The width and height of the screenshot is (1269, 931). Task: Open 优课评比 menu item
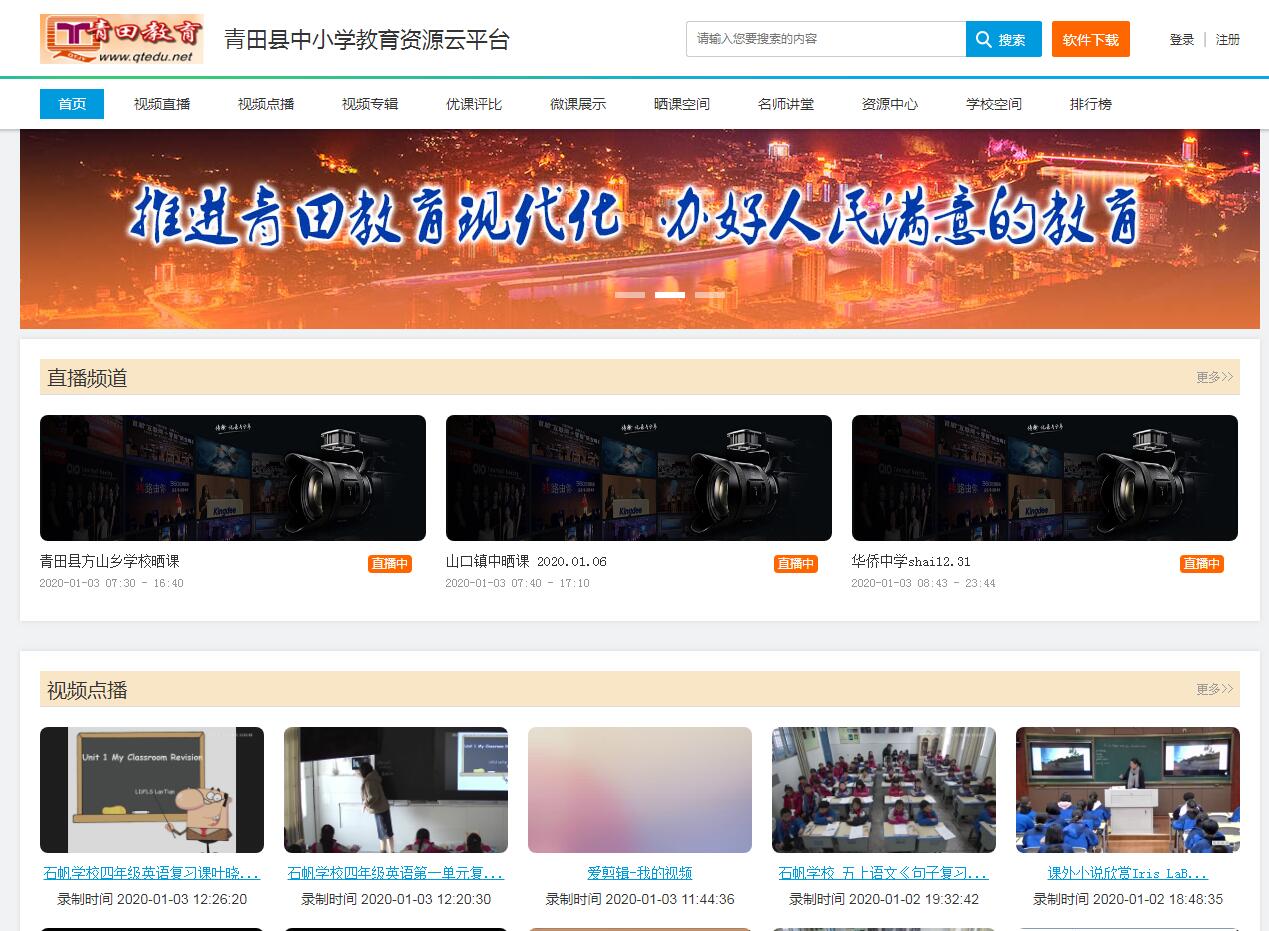(474, 104)
